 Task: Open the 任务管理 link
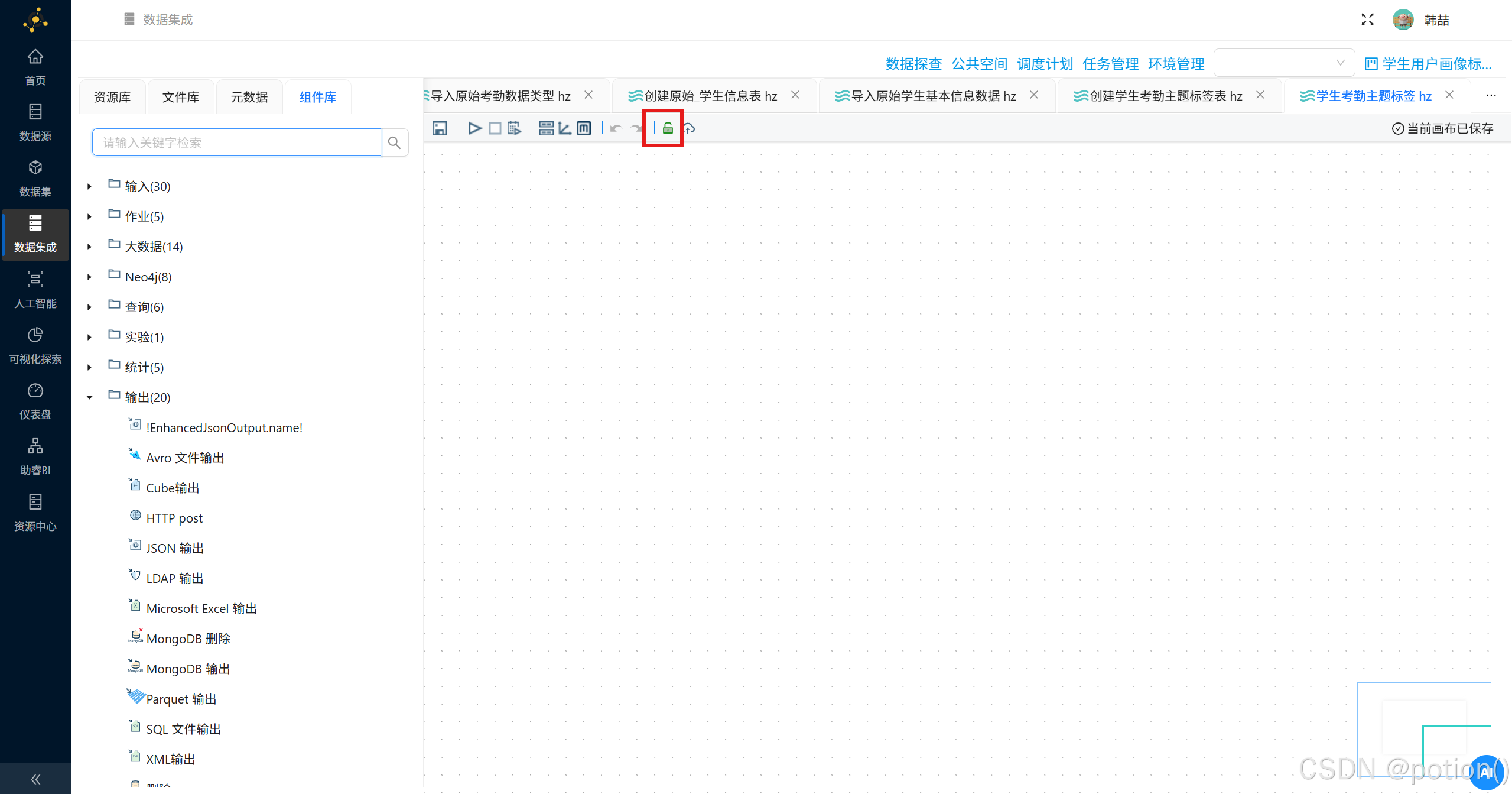1110,64
